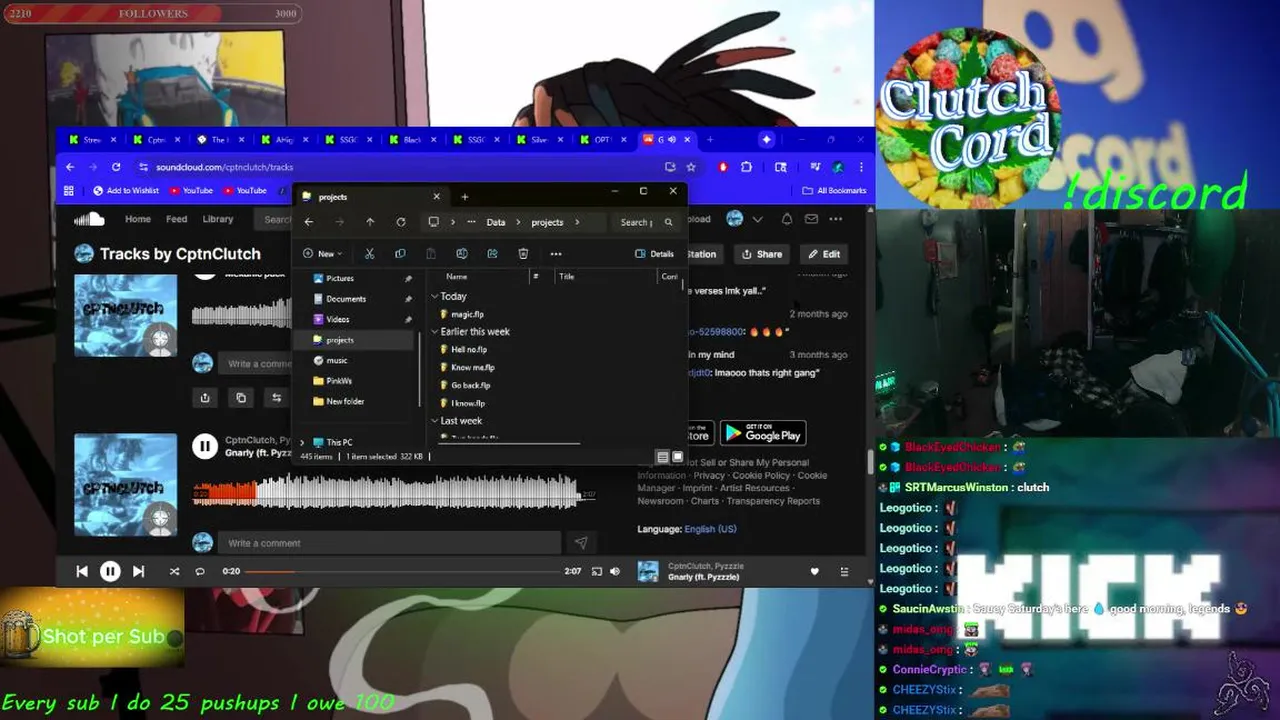This screenshot has height=720, width=1280.
Task: Toggle repeat in SoundCloud player
Action: pyautogui.click(x=200, y=572)
